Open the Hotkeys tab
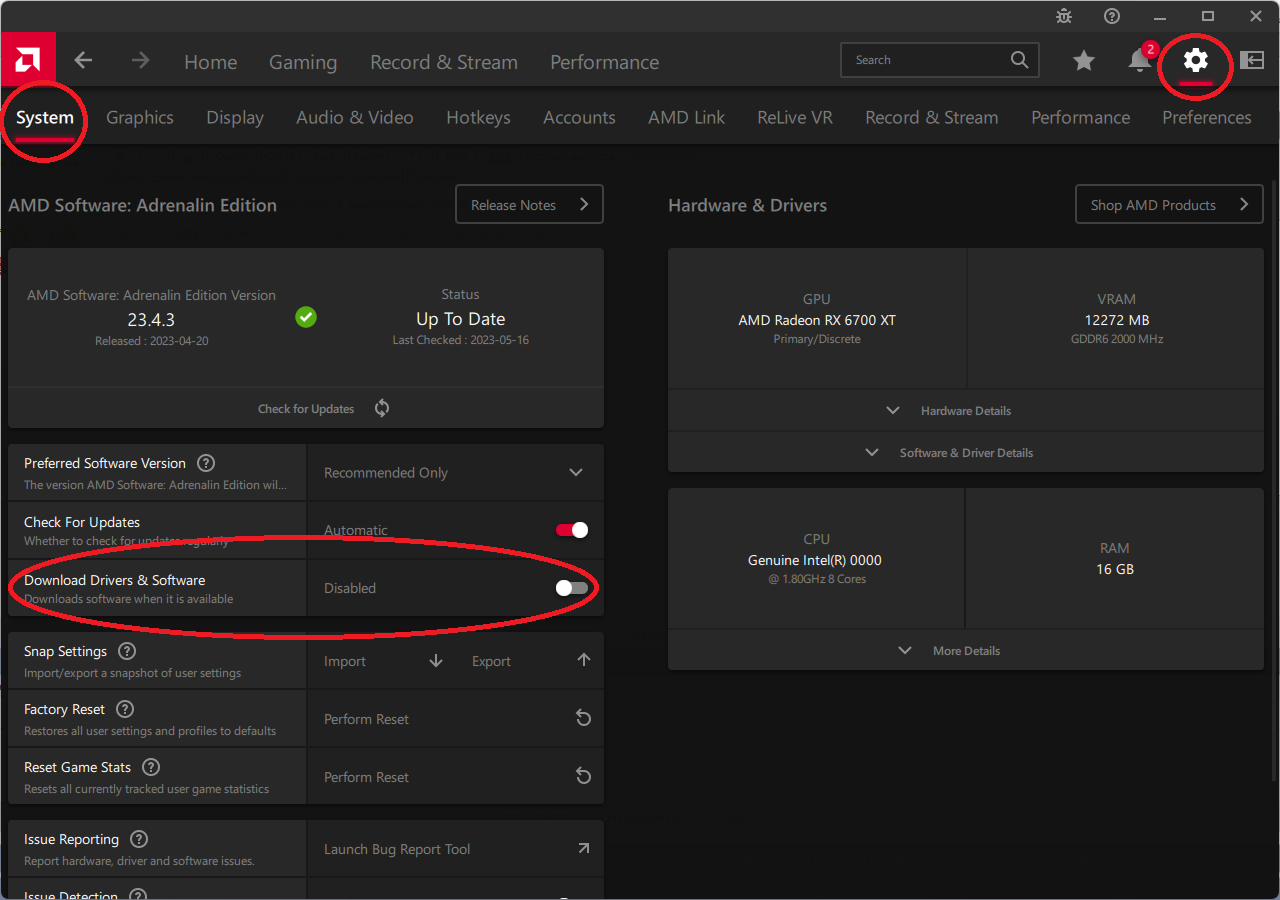The width and height of the screenshot is (1280, 900). [x=478, y=117]
